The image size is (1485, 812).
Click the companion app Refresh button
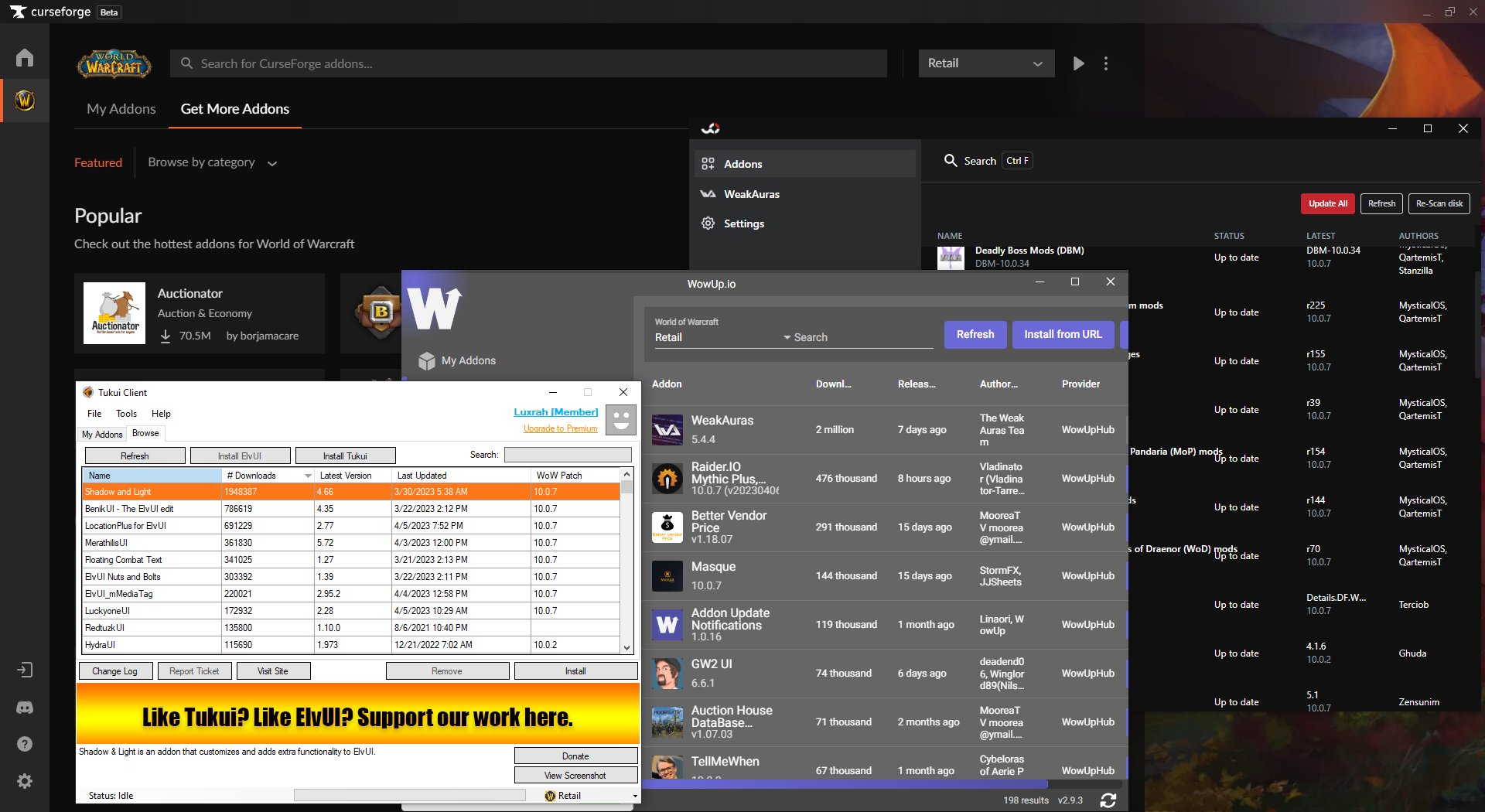[1381, 203]
